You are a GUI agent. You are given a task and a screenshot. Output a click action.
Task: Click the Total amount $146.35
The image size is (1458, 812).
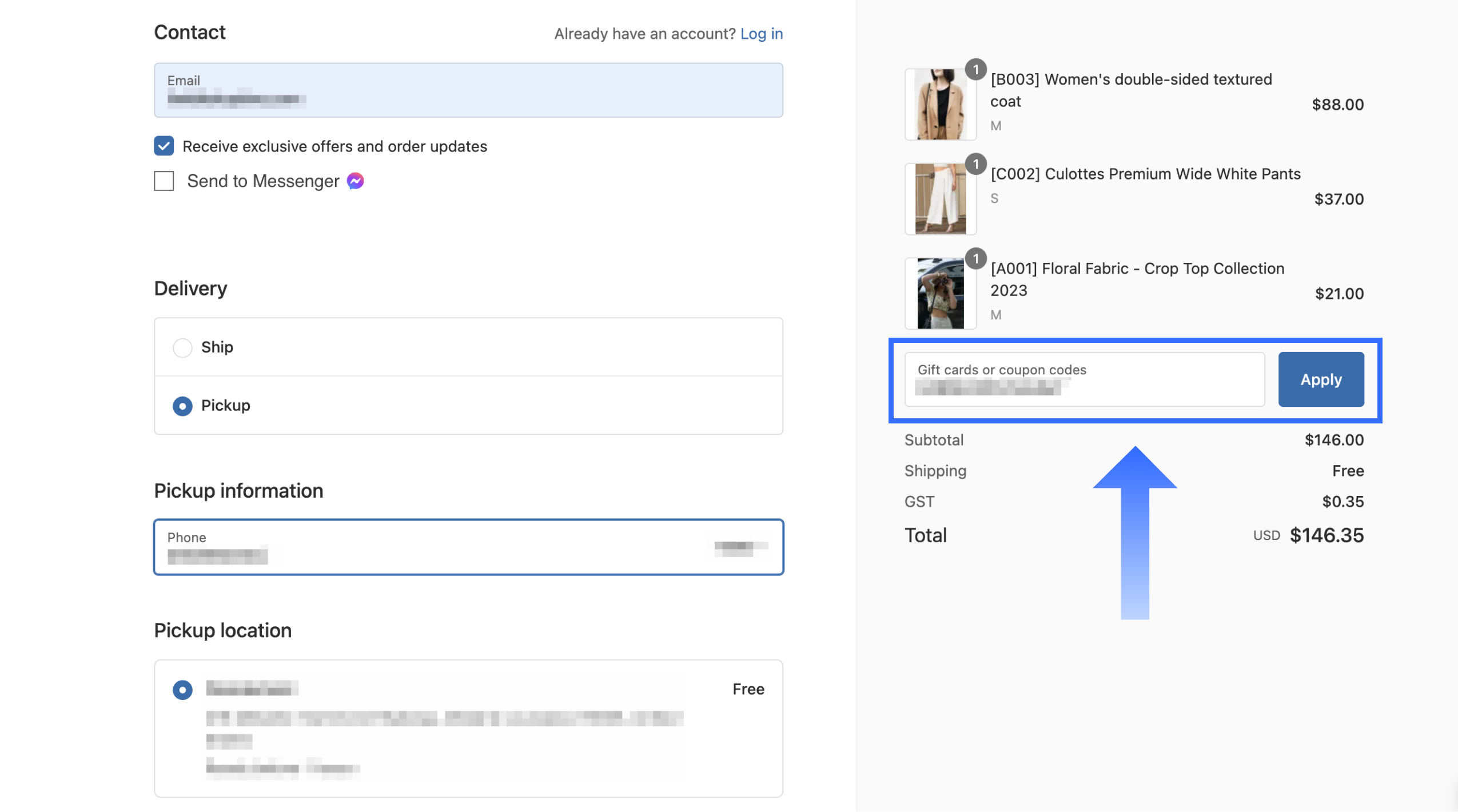1326,535
